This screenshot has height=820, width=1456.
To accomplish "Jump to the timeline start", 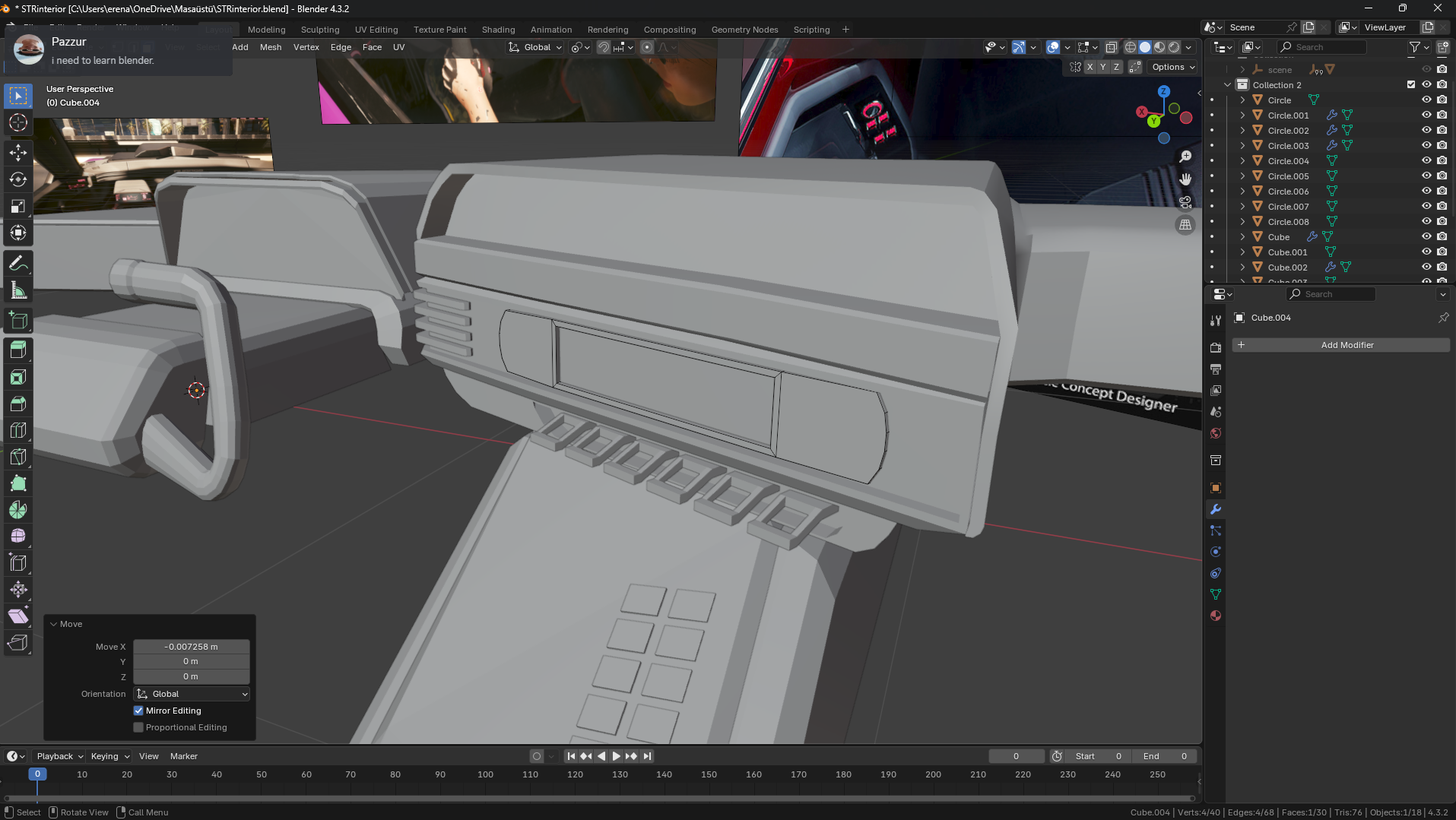I will click(x=571, y=756).
